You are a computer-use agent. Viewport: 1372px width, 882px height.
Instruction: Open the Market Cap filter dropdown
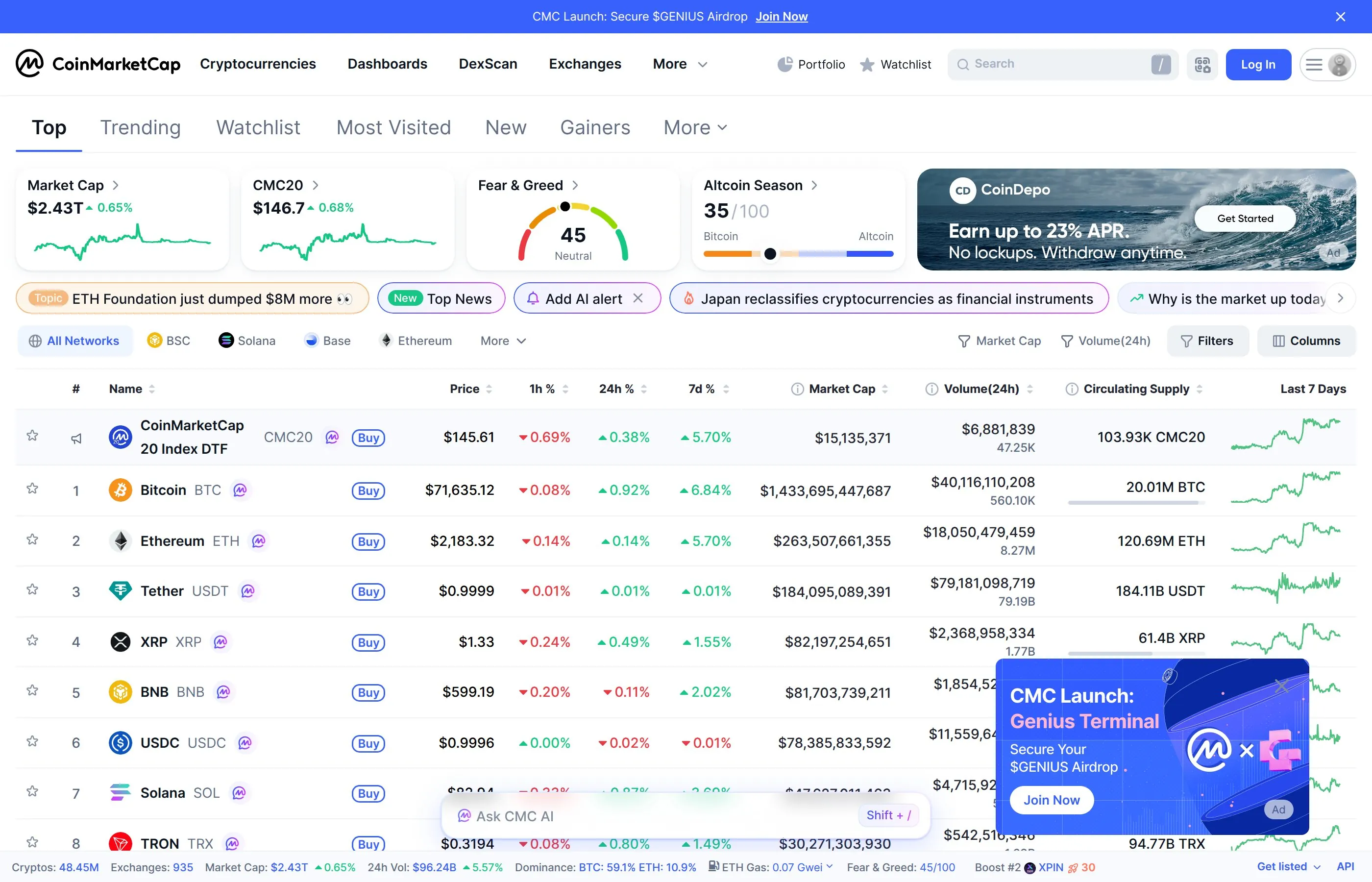(999, 341)
